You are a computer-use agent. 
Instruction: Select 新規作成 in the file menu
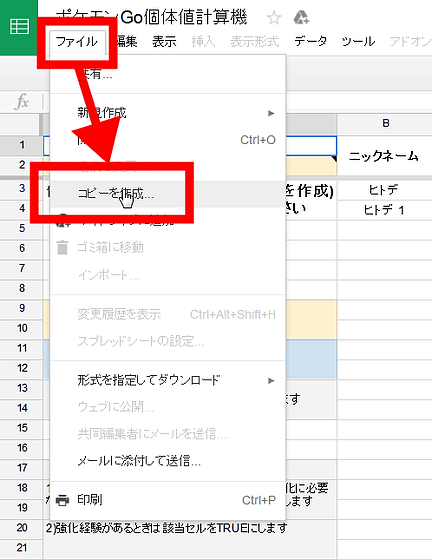pyautogui.click(x=168, y=113)
